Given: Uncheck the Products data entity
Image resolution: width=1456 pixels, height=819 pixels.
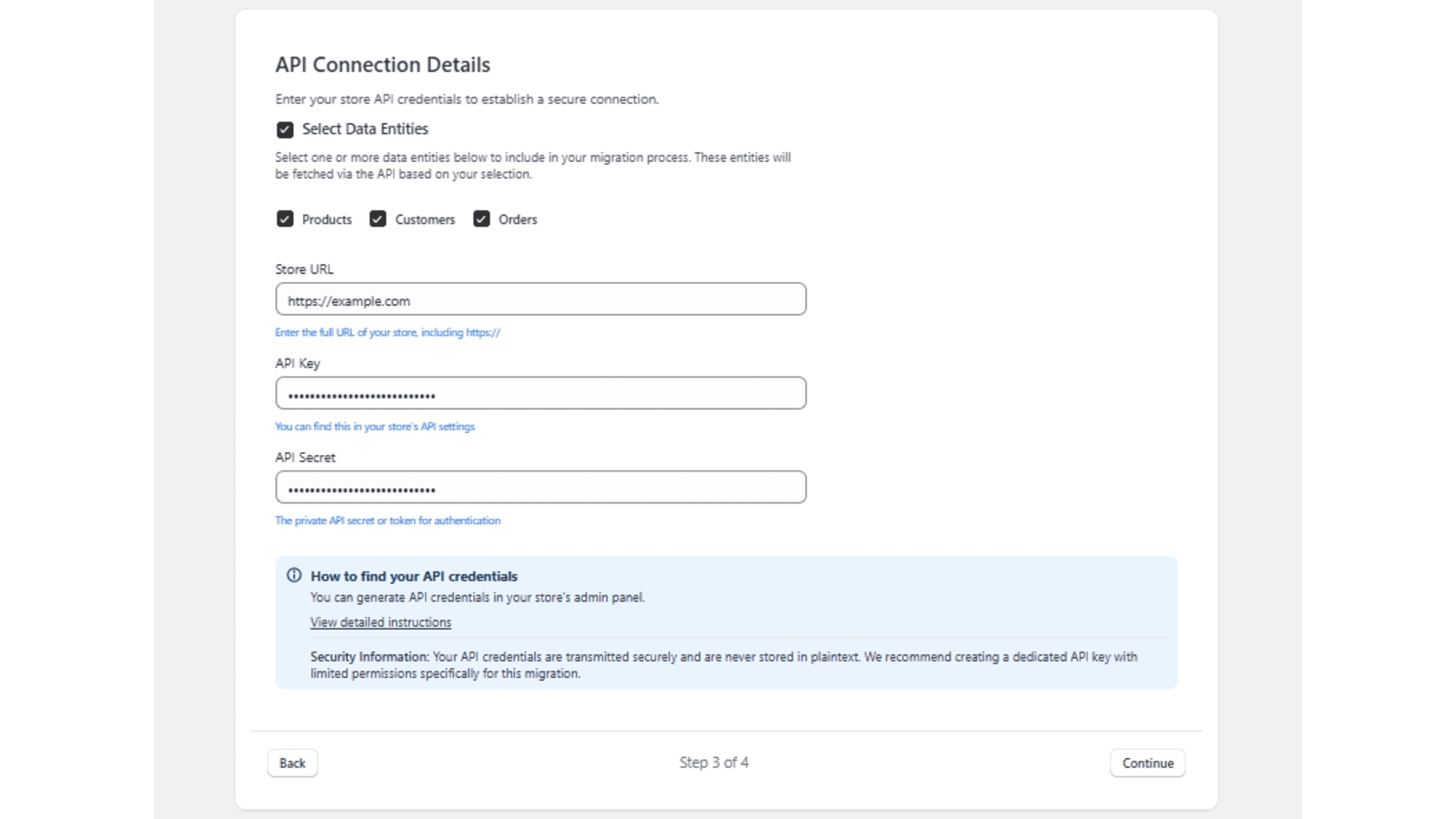Looking at the screenshot, I should click(x=286, y=218).
